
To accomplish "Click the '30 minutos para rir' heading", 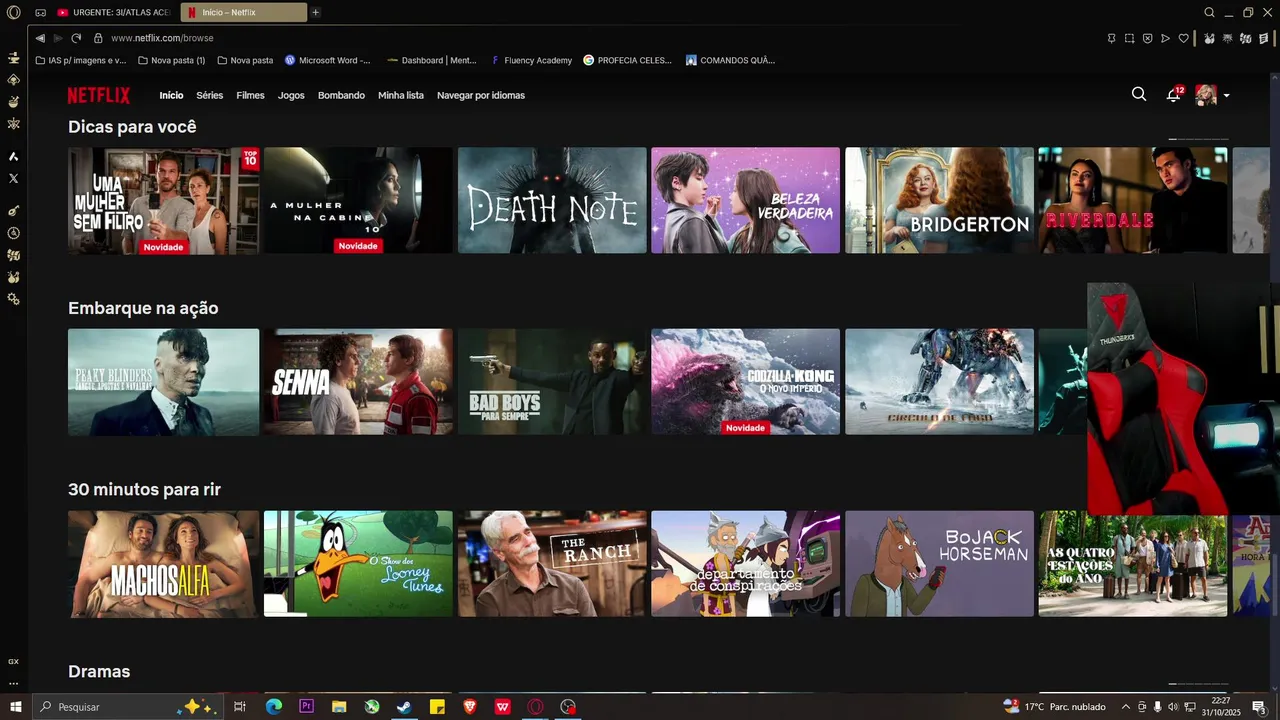I will pos(144,490).
